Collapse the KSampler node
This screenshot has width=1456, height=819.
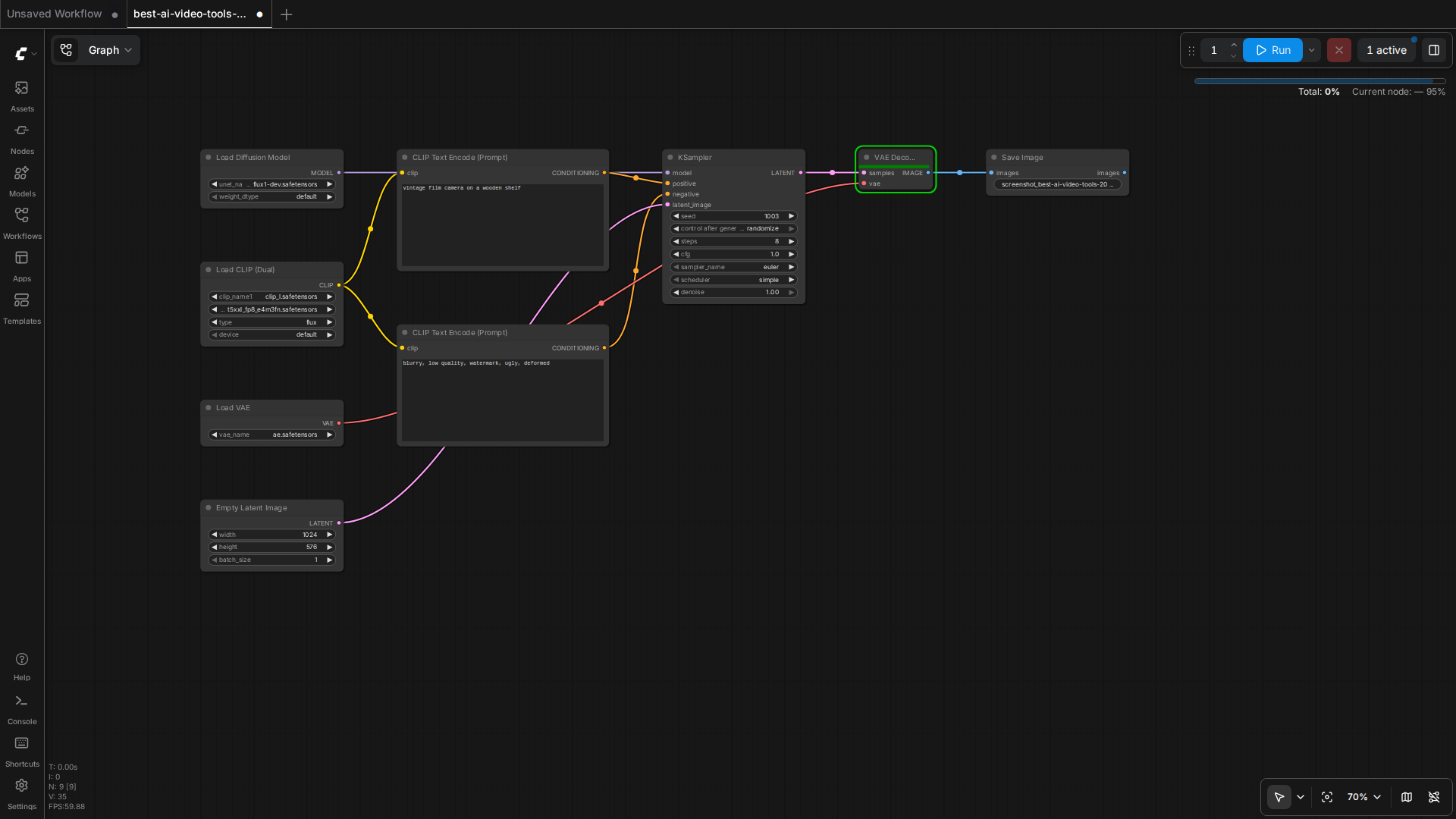point(670,158)
